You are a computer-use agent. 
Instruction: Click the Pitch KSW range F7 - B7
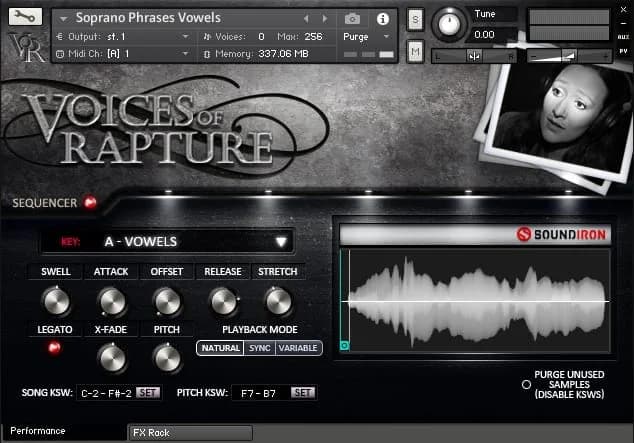click(258, 393)
